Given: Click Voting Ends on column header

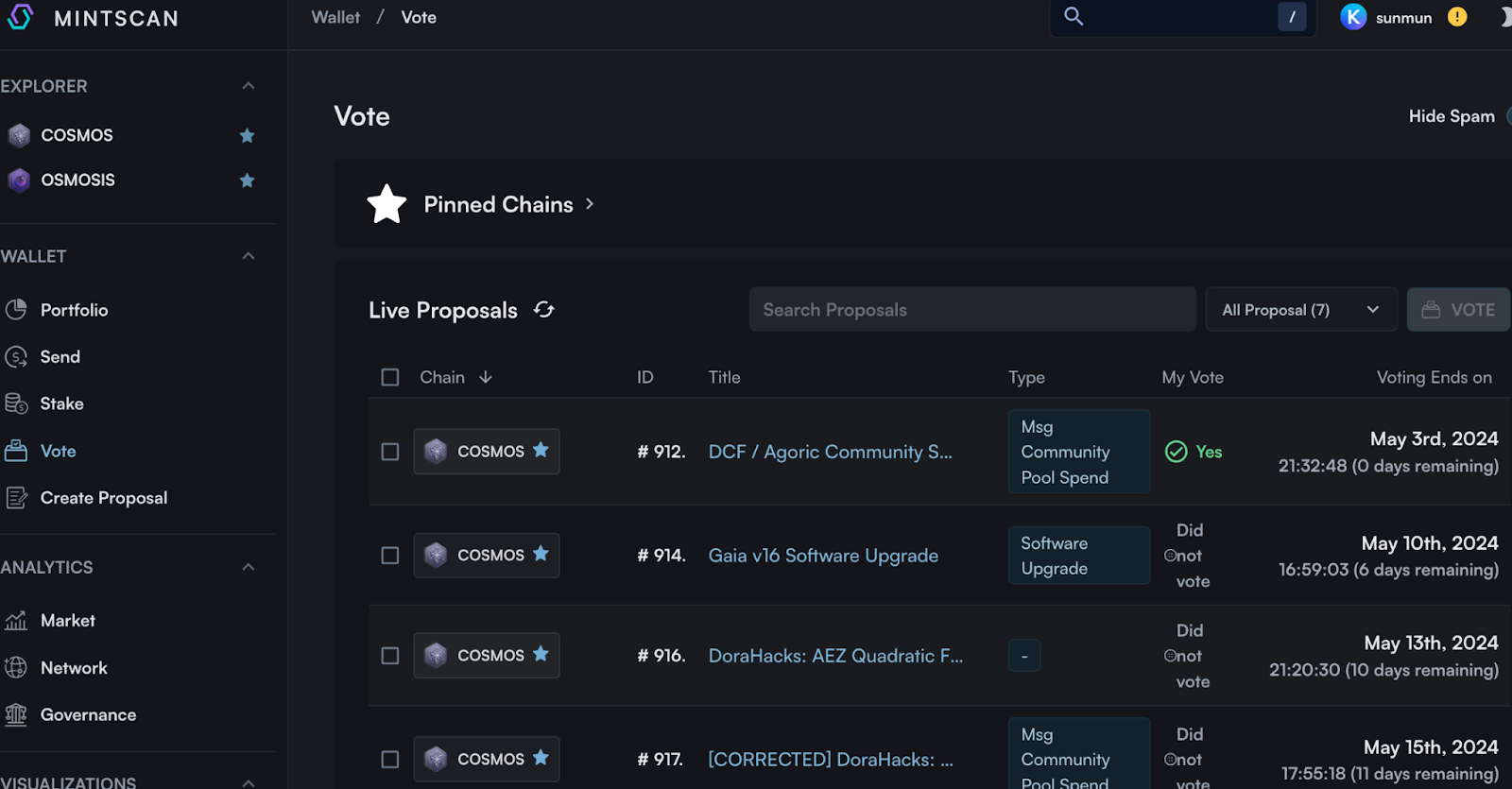Looking at the screenshot, I should coord(1435,377).
